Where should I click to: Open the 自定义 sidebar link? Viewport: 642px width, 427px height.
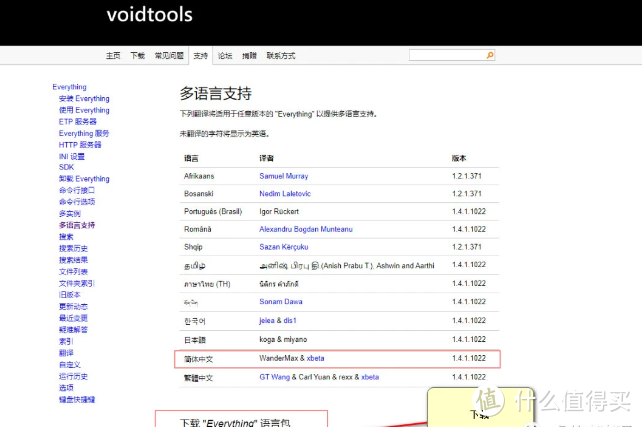coord(70,365)
